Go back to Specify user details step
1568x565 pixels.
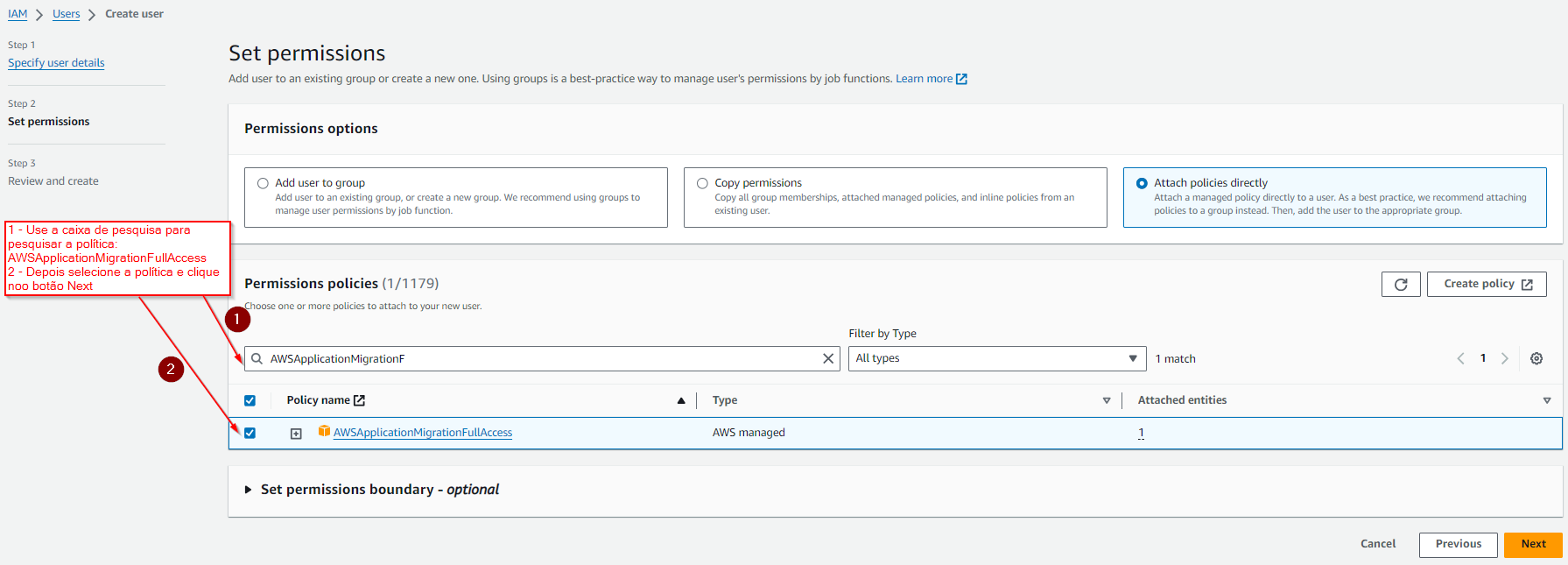pyautogui.click(x=56, y=63)
